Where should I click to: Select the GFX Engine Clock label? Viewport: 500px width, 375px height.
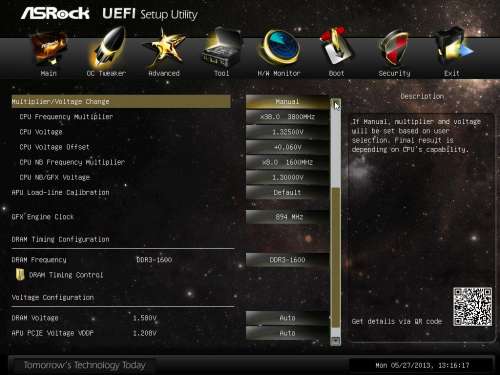42,217
